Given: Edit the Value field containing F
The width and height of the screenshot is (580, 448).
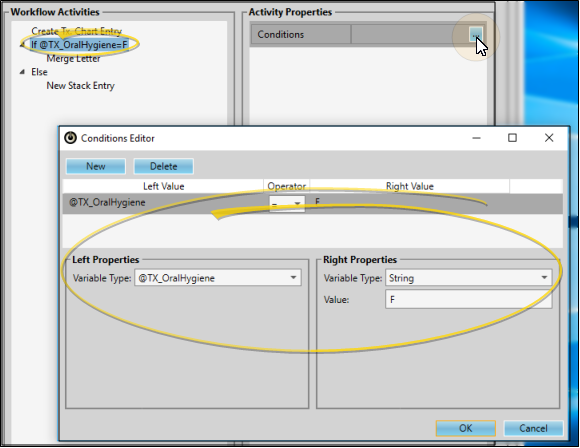Looking at the screenshot, I should (469, 299).
